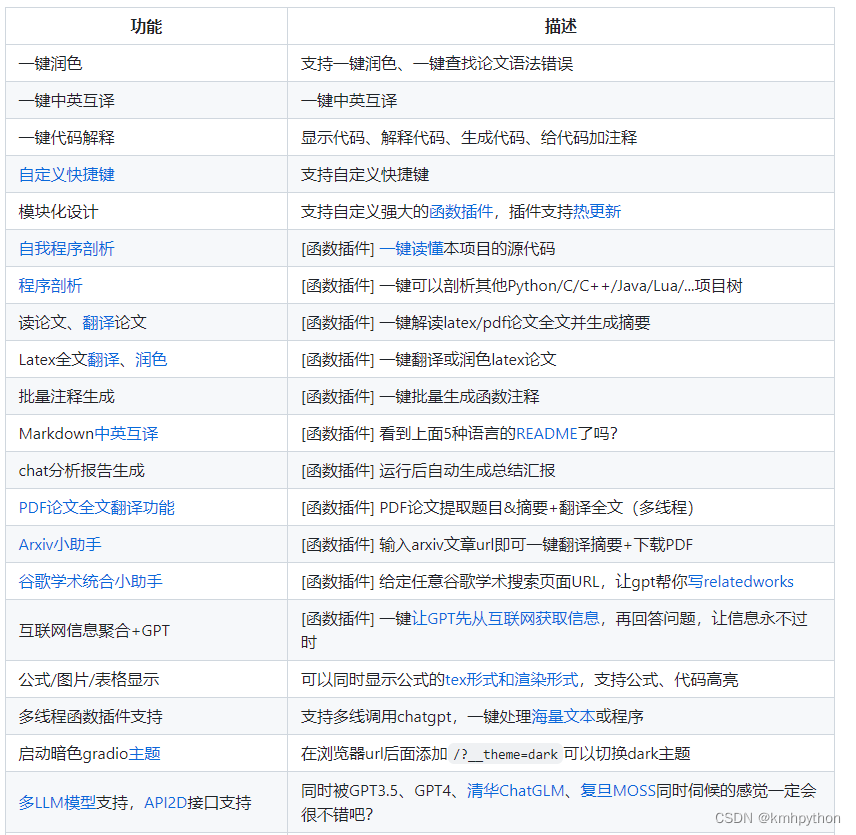Open PDF论文全文翻译功能 link

97,508
